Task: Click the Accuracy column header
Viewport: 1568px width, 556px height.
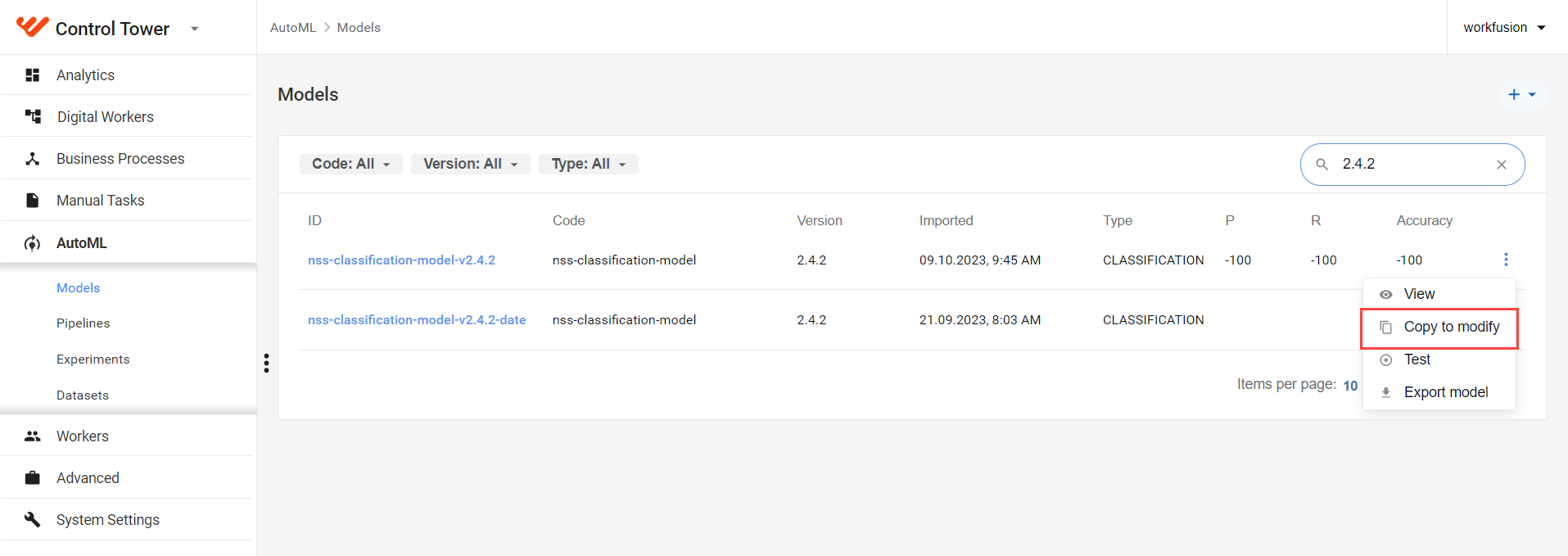Action: (1424, 220)
